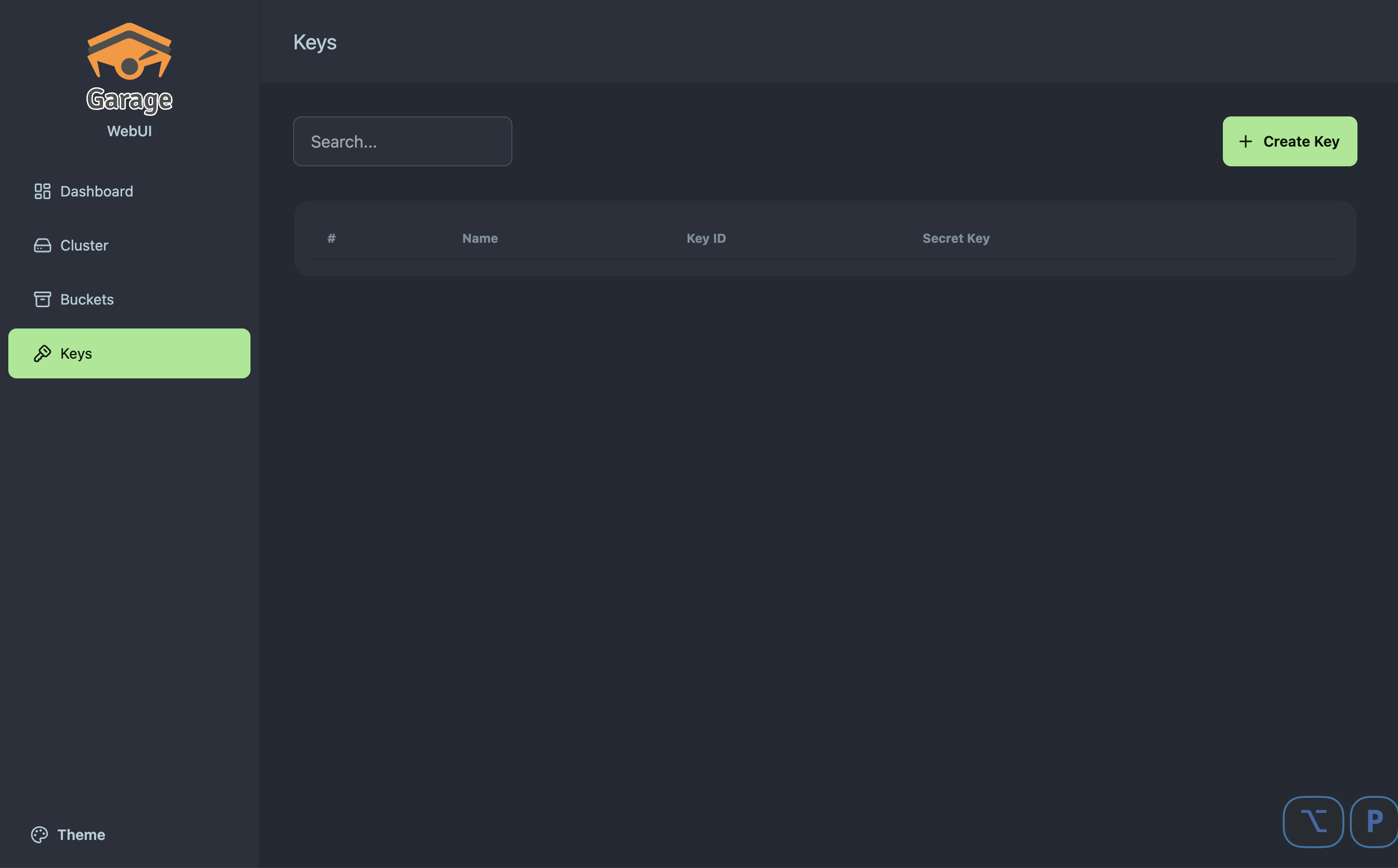1398x868 pixels.
Task: Click the Secret Key column header
Action: (956, 238)
